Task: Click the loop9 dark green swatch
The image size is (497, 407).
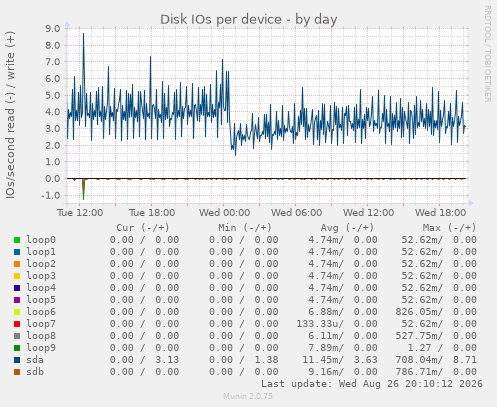Action: pyautogui.click(x=17, y=348)
